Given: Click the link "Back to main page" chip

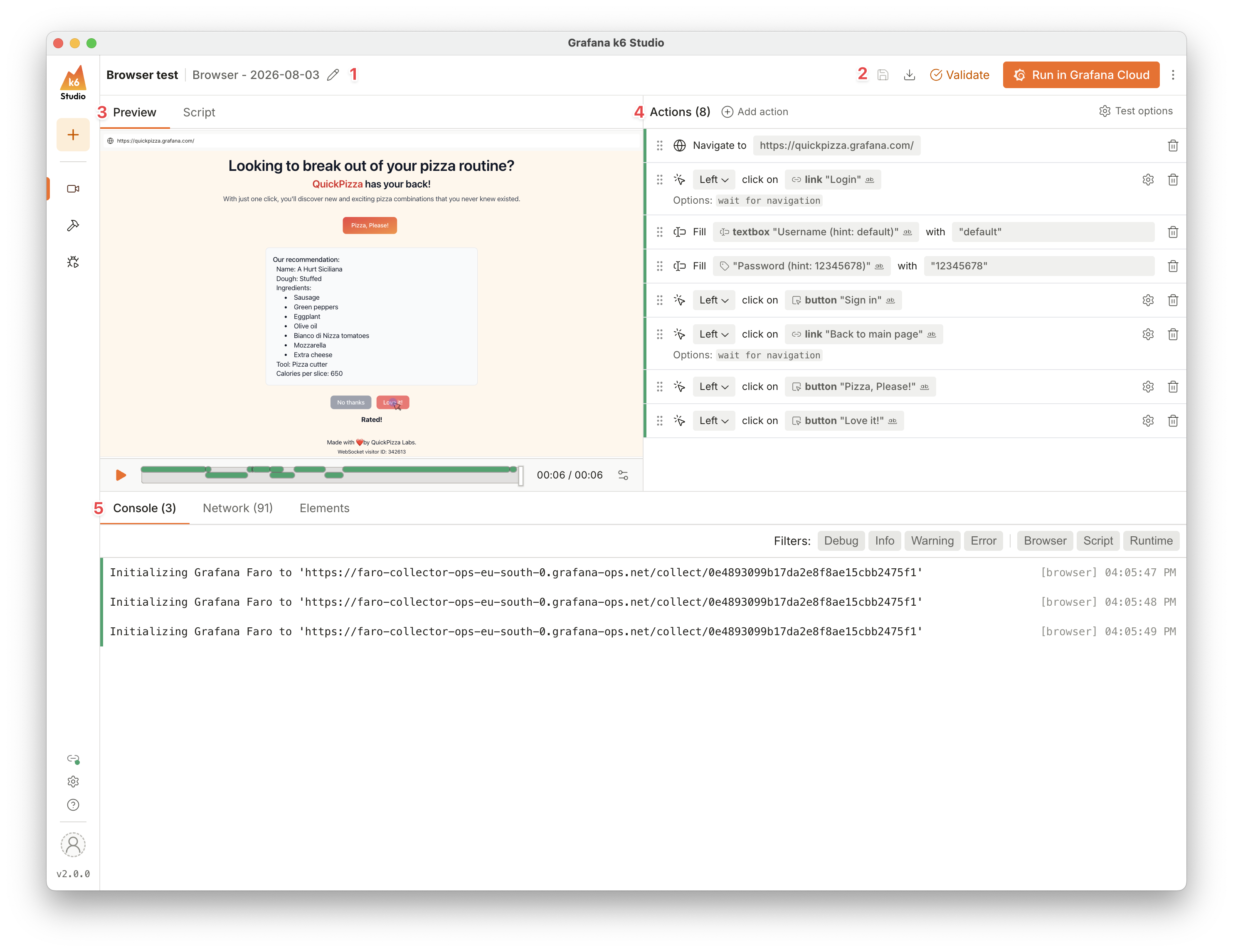Looking at the screenshot, I should 863,334.
